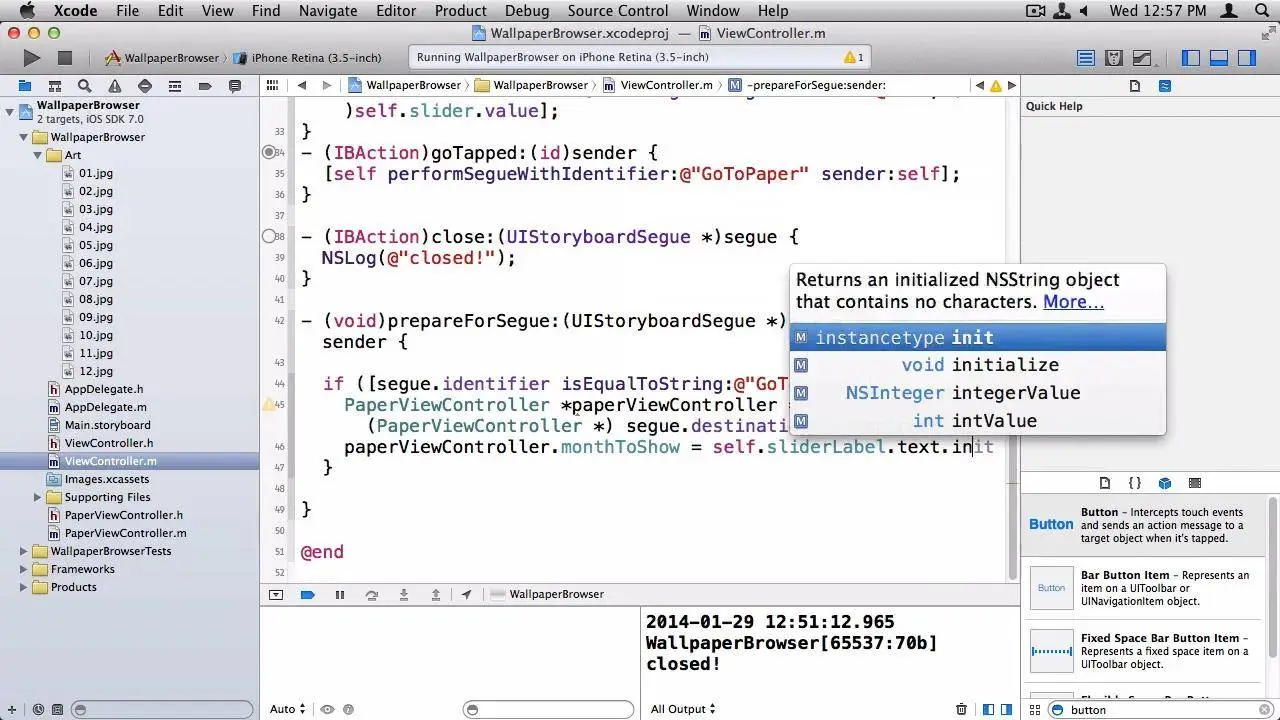Toggle the Navigator pane
Image resolution: width=1280 pixels, height=720 pixels.
pos(1191,58)
